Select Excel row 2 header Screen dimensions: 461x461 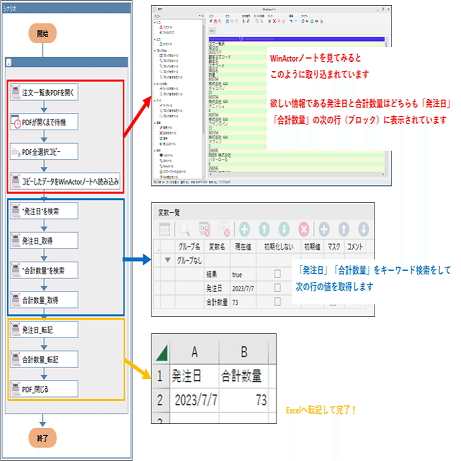(160, 400)
